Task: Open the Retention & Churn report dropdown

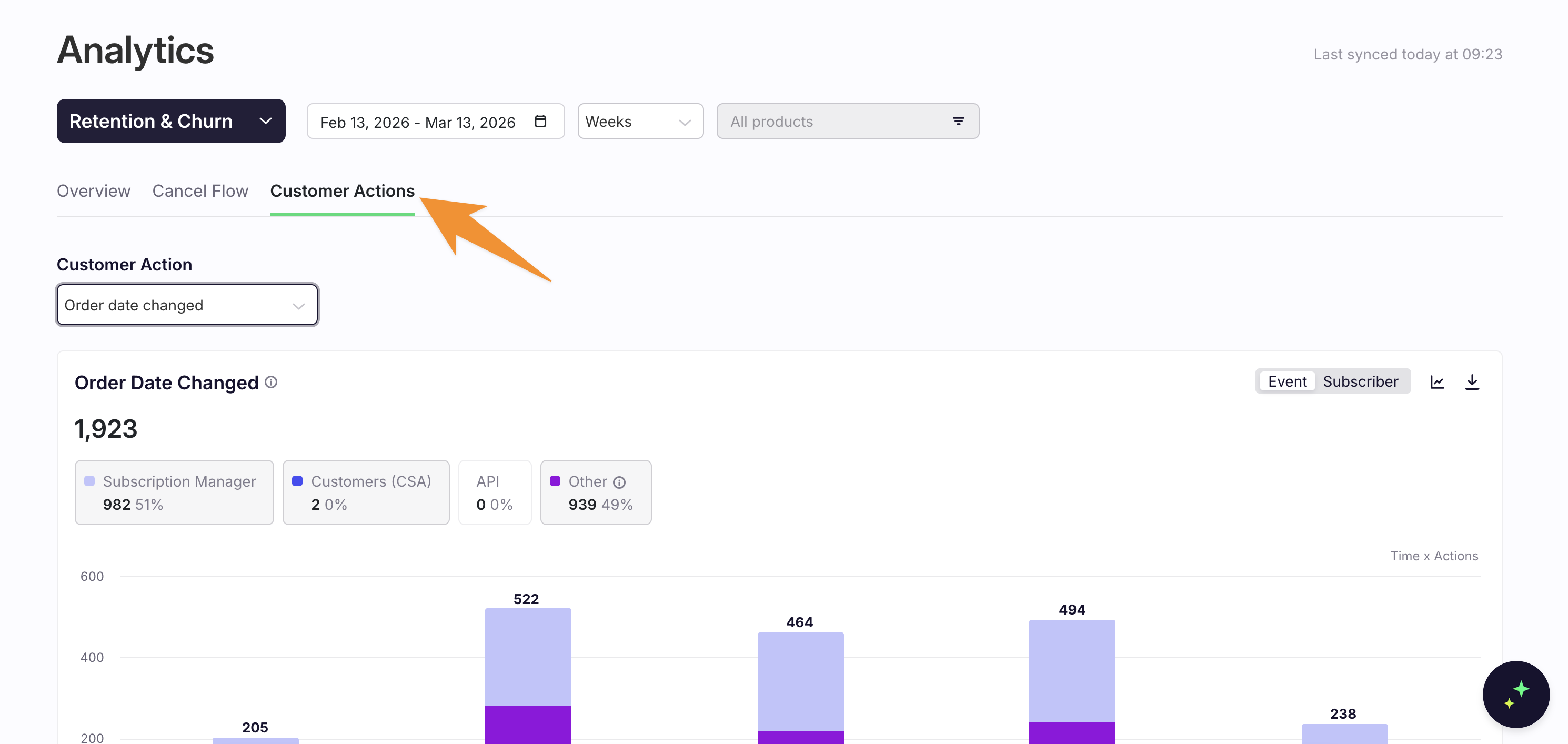Action: (x=170, y=120)
